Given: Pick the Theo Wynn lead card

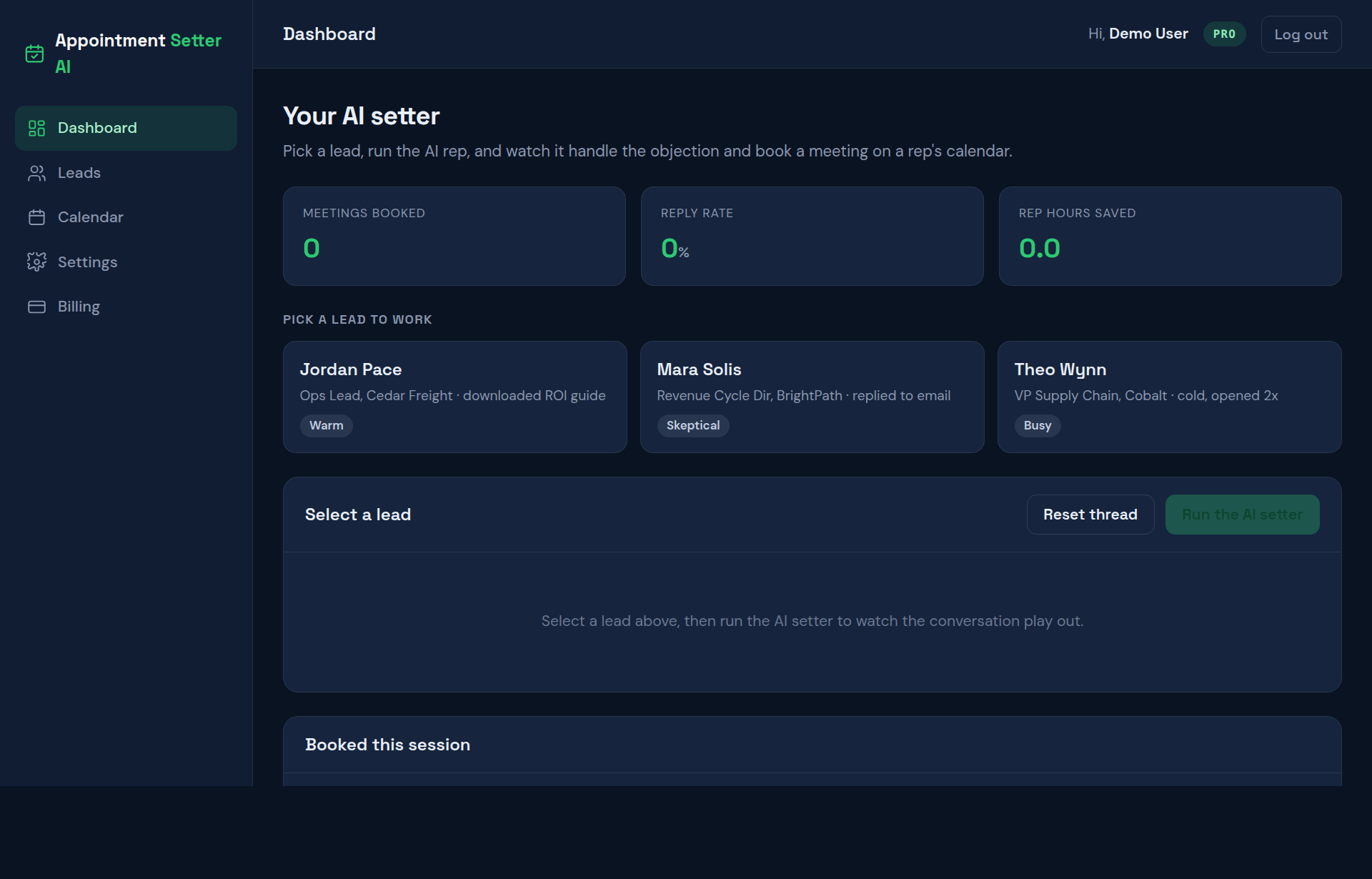Looking at the screenshot, I should click(1169, 397).
